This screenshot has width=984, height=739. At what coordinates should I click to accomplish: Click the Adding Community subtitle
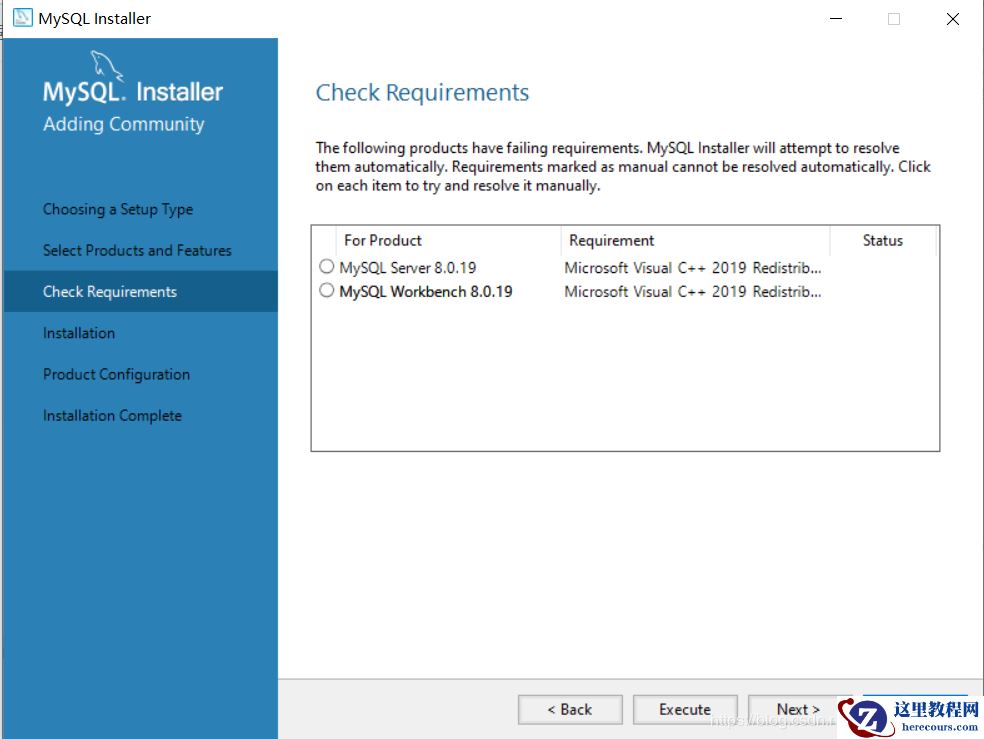tap(124, 124)
